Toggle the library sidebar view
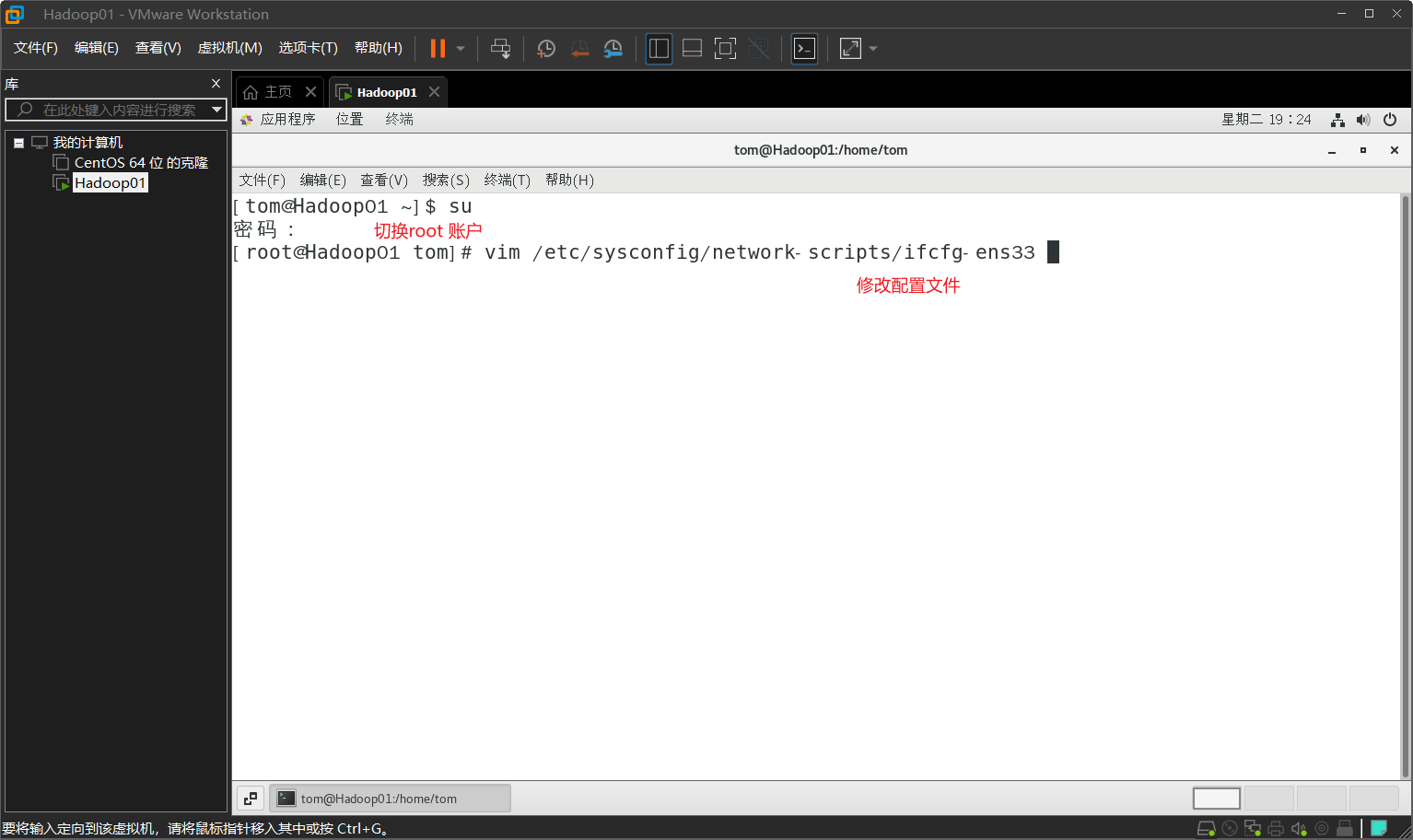1413x840 pixels. [x=659, y=49]
